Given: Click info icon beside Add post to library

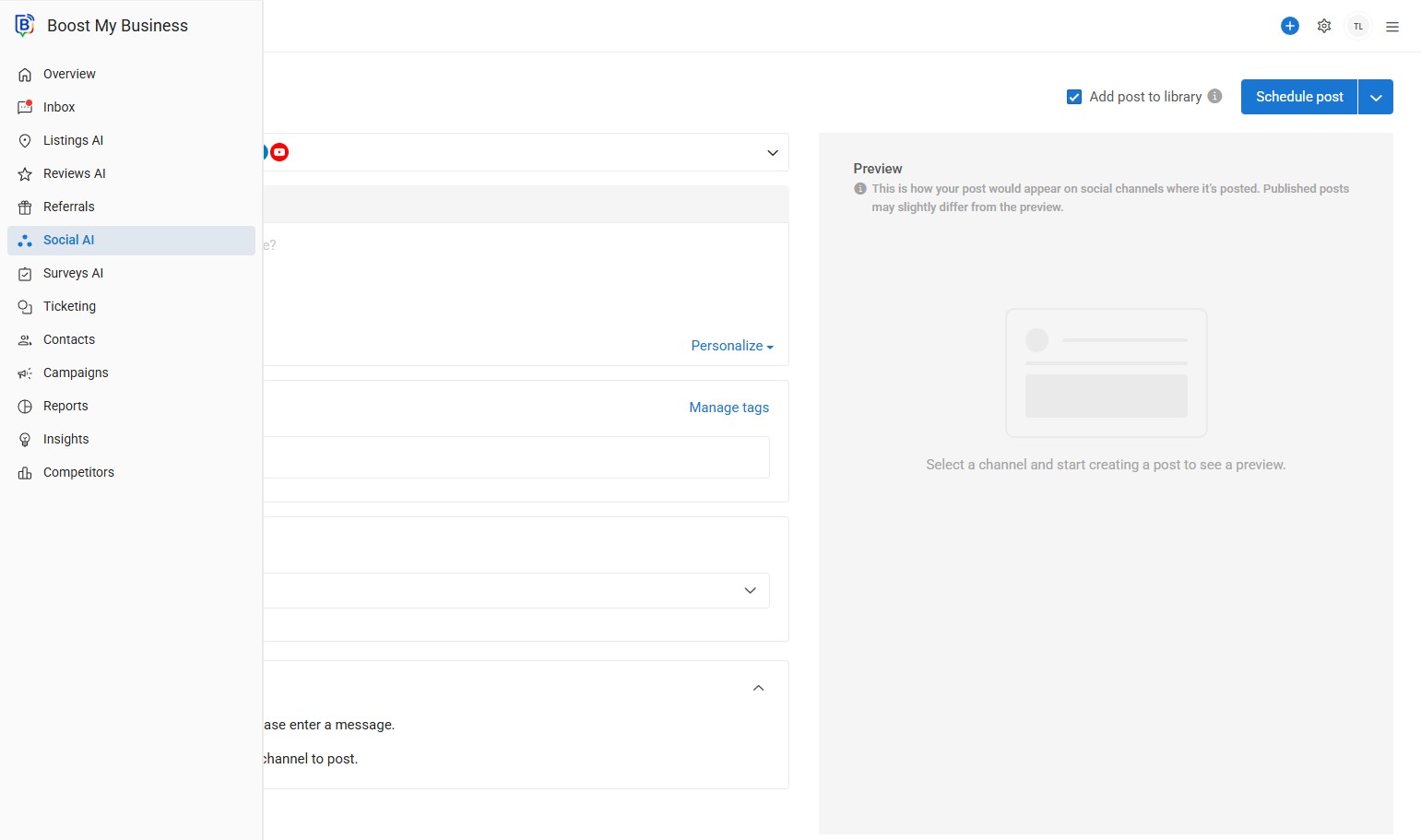Looking at the screenshot, I should [1215, 96].
